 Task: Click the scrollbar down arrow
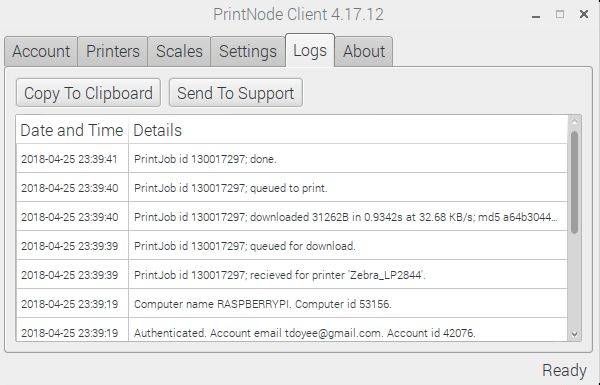coord(574,334)
